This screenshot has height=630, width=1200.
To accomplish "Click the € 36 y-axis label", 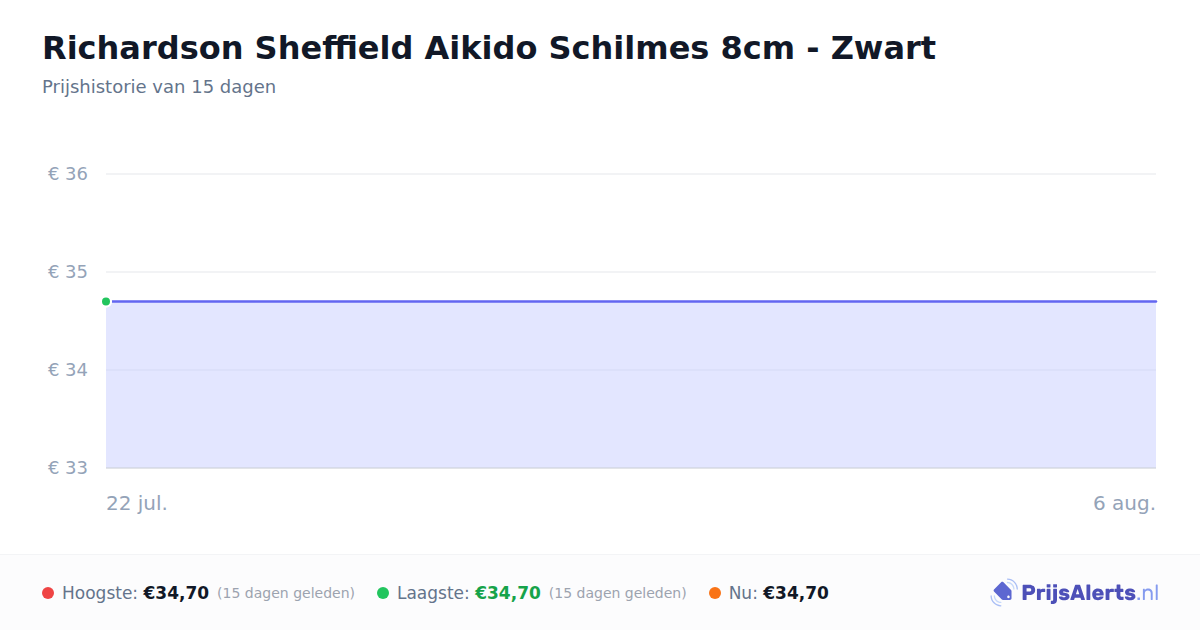I will 68,174.
